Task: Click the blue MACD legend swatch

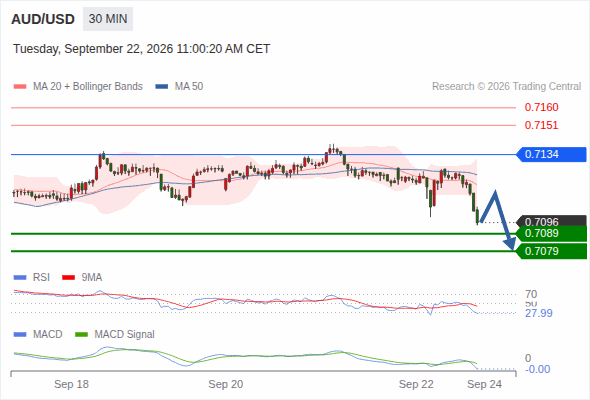Action: [x=20, y=335]
